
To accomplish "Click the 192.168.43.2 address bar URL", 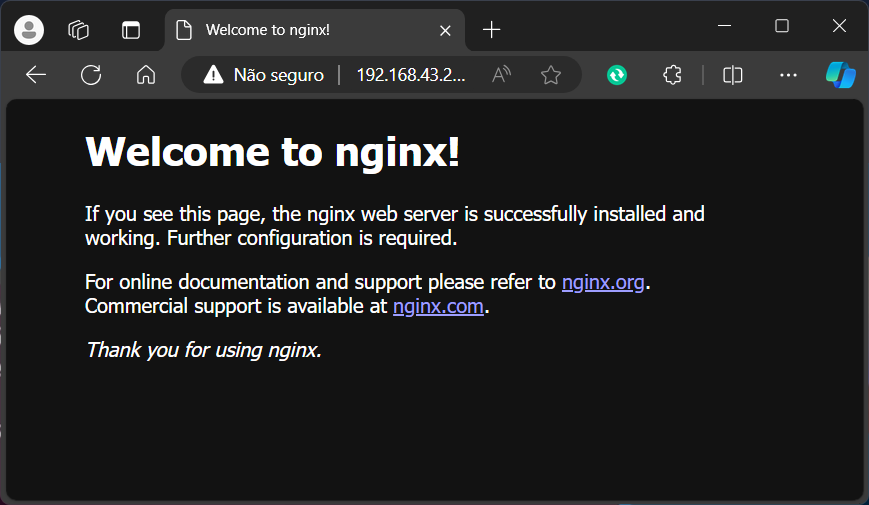I will (410, 75).
